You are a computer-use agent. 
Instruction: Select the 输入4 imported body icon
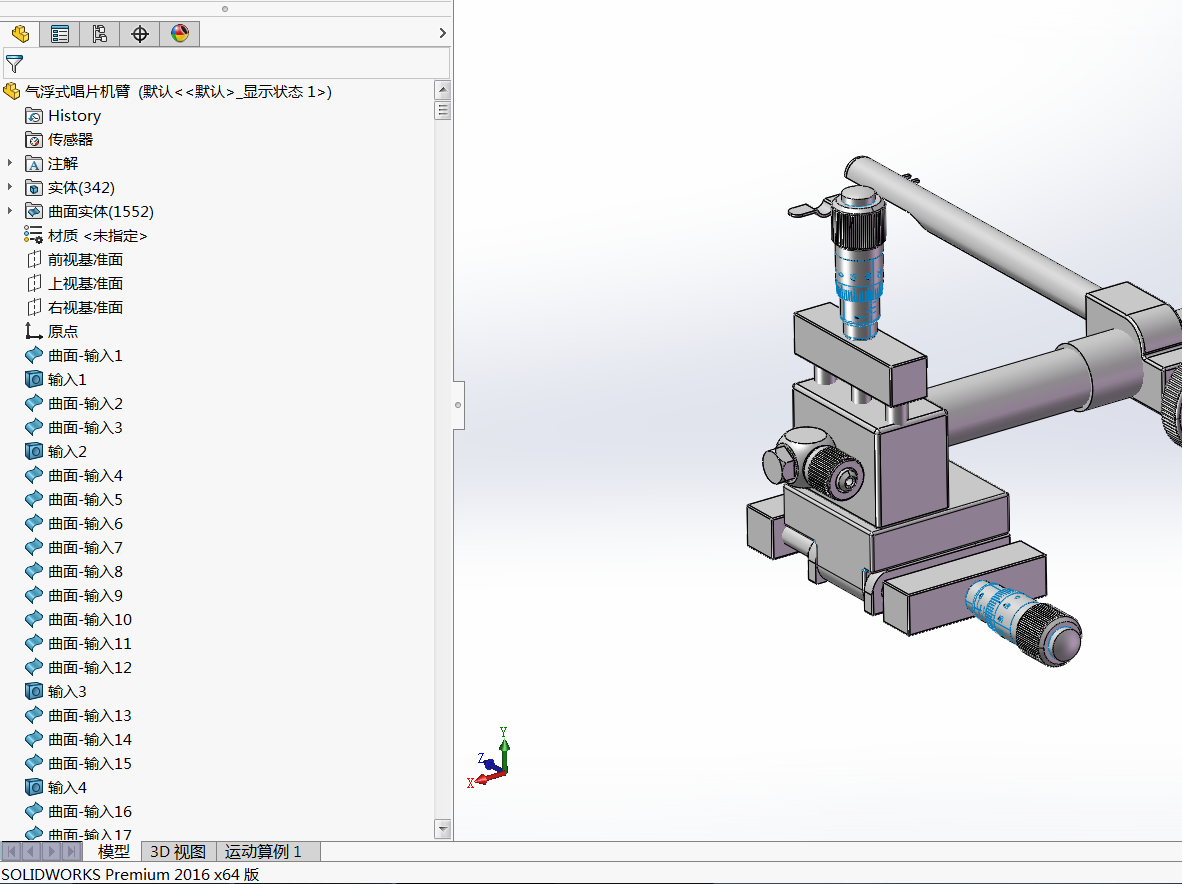34,788
